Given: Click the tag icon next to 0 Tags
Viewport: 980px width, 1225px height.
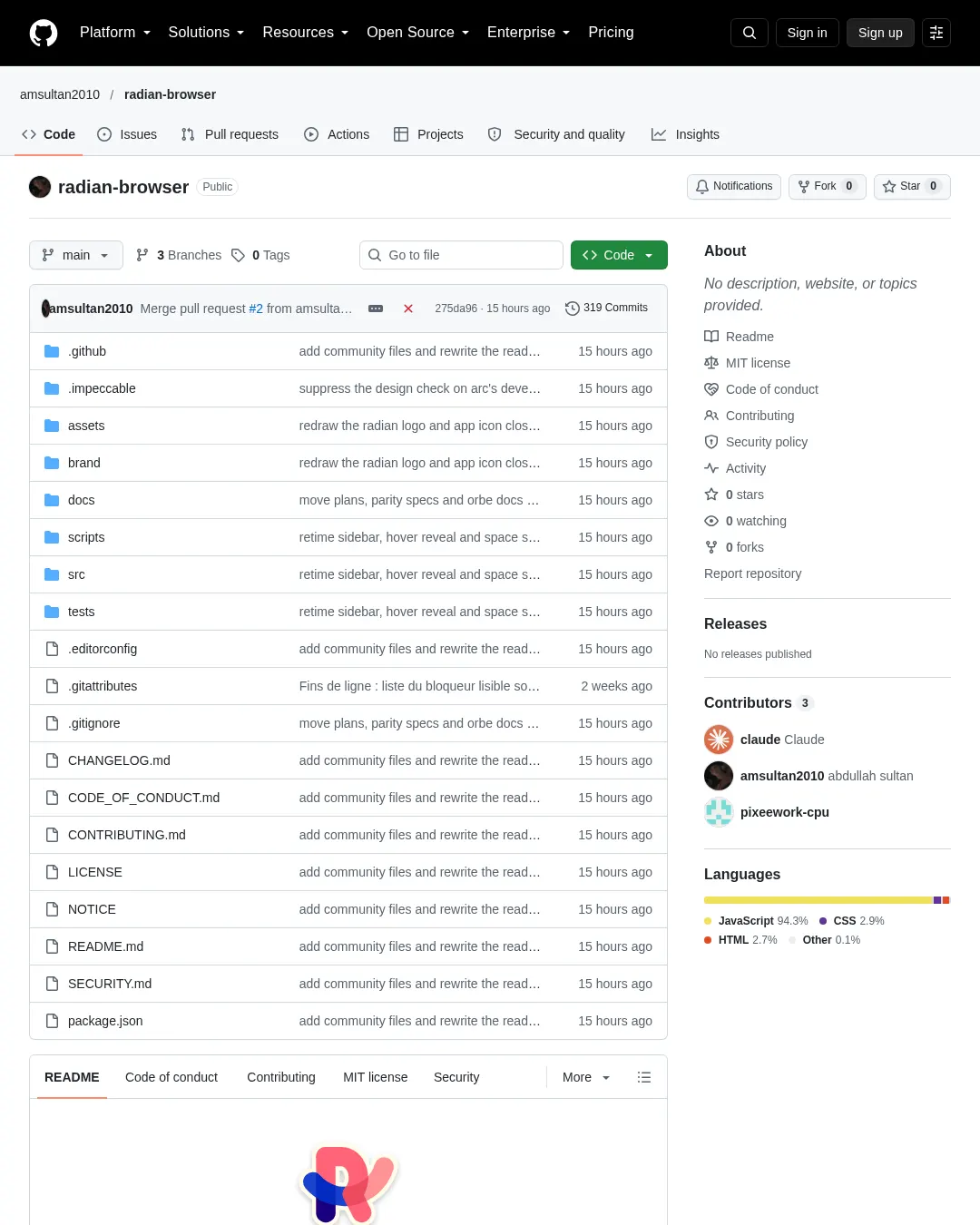Looking at the screenshot, I should point(238,255).
